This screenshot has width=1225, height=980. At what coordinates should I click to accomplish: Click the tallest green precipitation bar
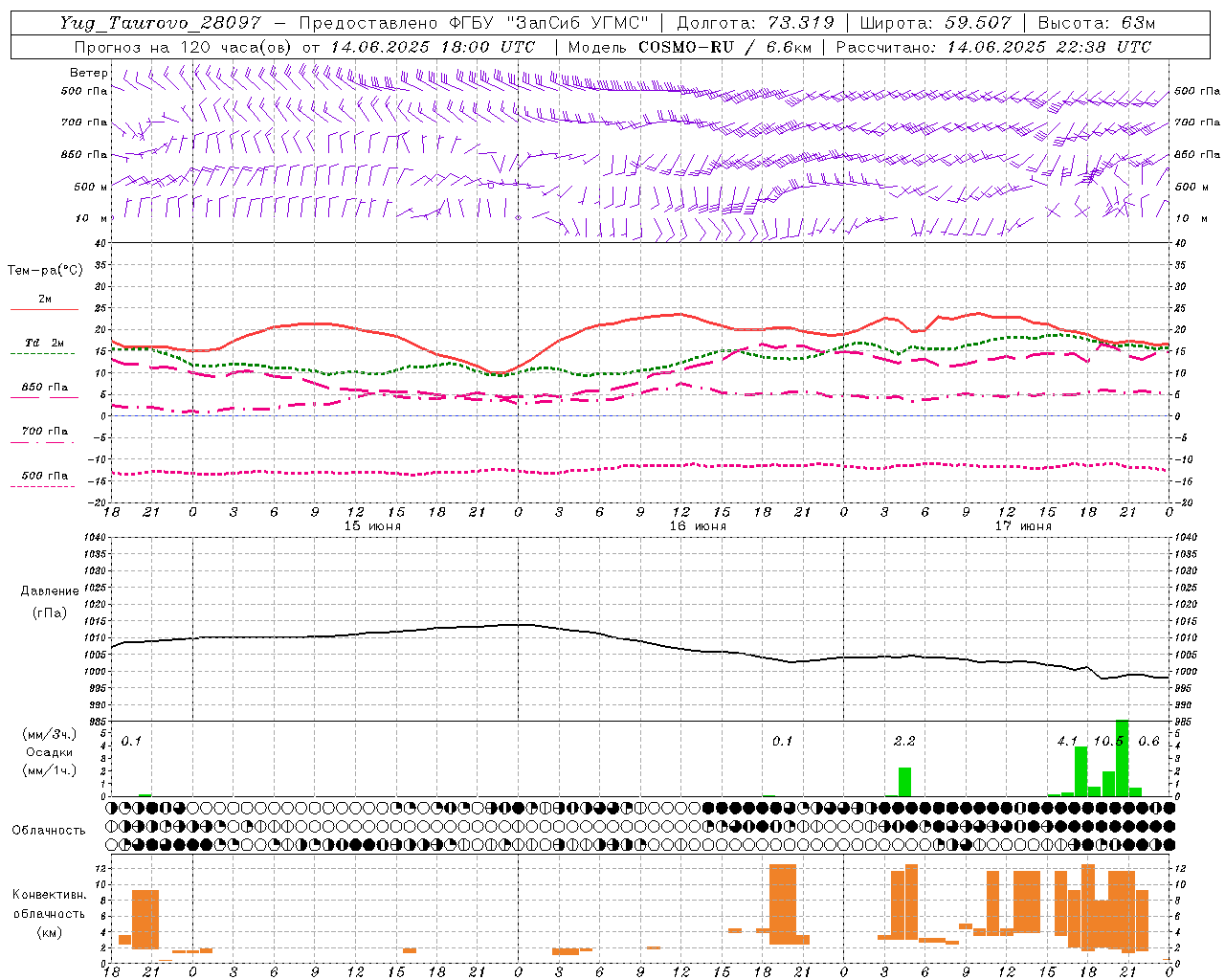[x=1123, y=758]
